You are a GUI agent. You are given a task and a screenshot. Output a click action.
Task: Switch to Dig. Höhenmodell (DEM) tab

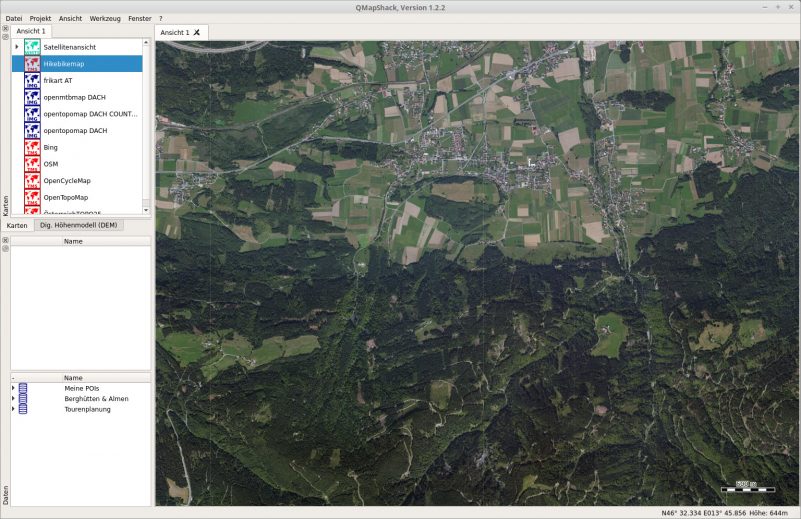[78, 225]
